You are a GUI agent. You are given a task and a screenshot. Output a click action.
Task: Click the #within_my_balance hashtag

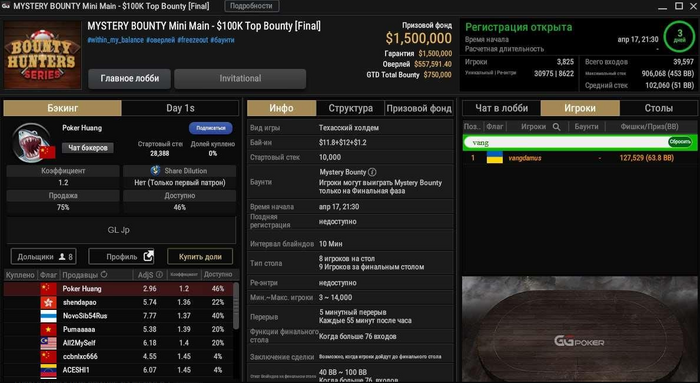point(116,40)
